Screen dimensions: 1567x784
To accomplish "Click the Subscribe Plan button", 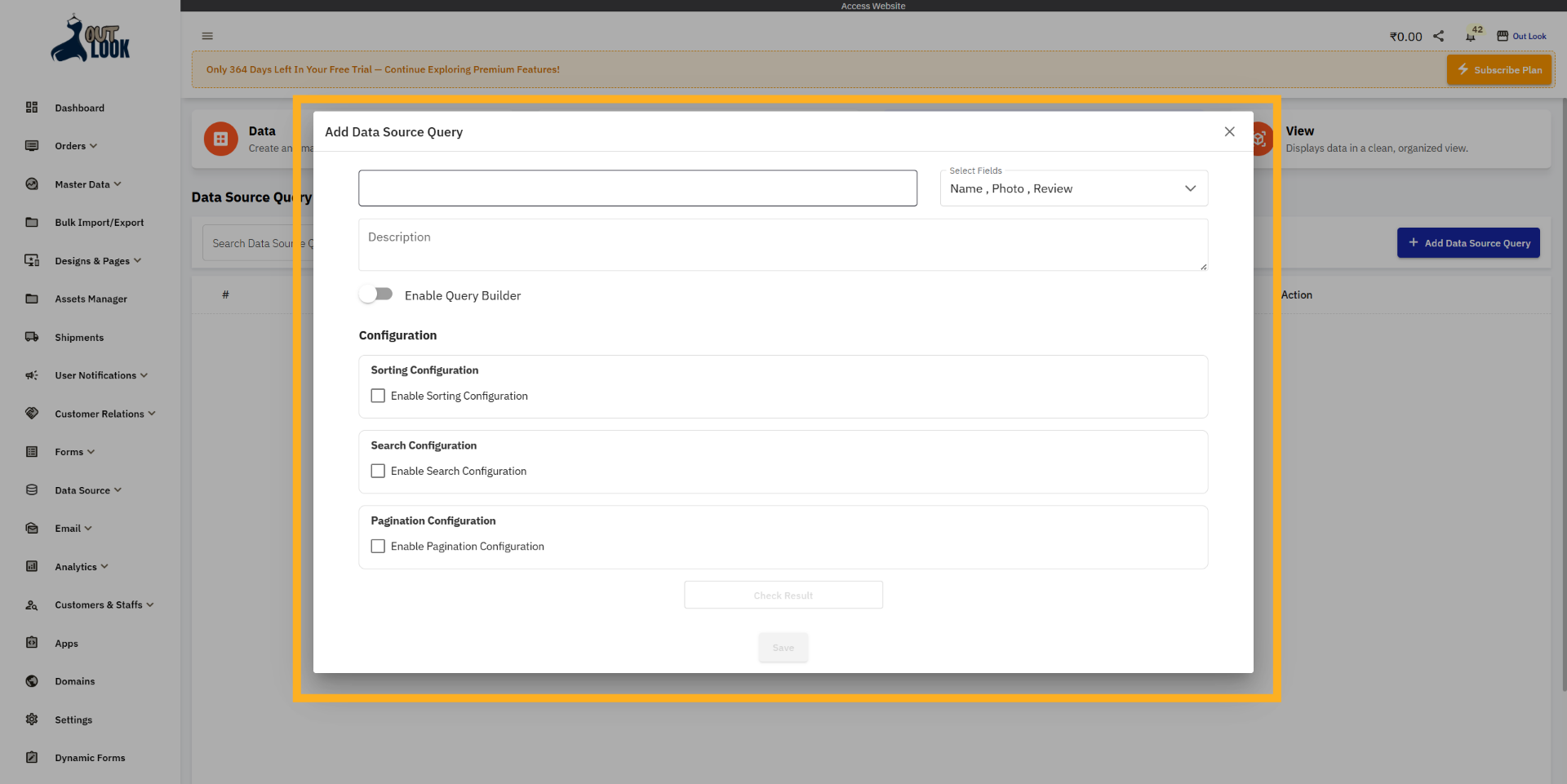I will 1498,69.
